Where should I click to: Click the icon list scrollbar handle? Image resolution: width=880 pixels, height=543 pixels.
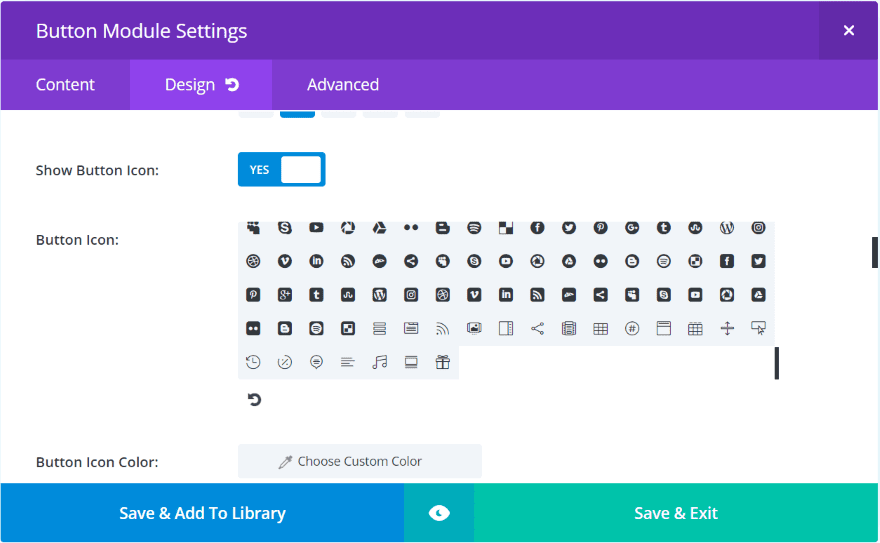click(777, 363)
